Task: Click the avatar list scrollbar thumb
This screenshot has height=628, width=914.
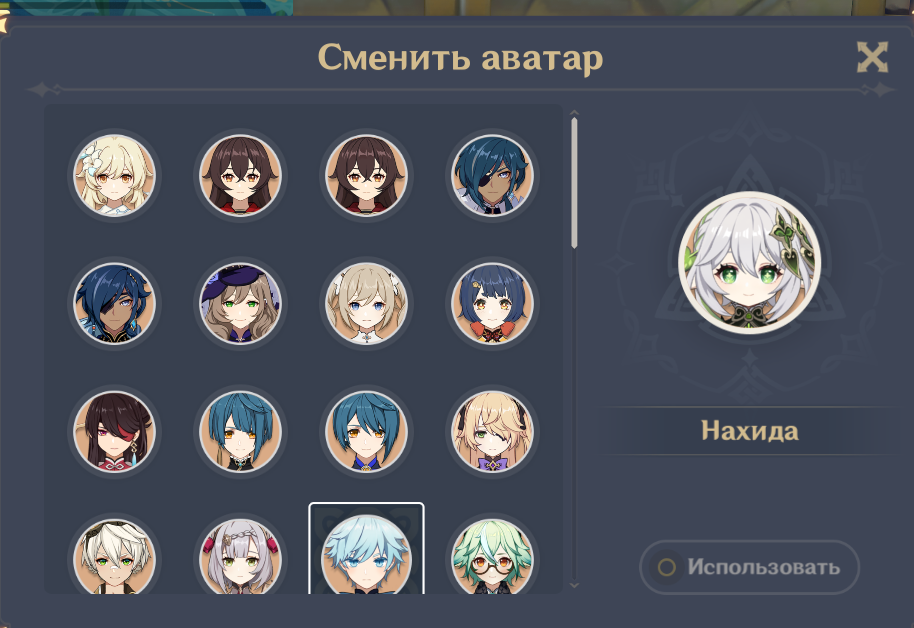Action: [x=574, y=183]
